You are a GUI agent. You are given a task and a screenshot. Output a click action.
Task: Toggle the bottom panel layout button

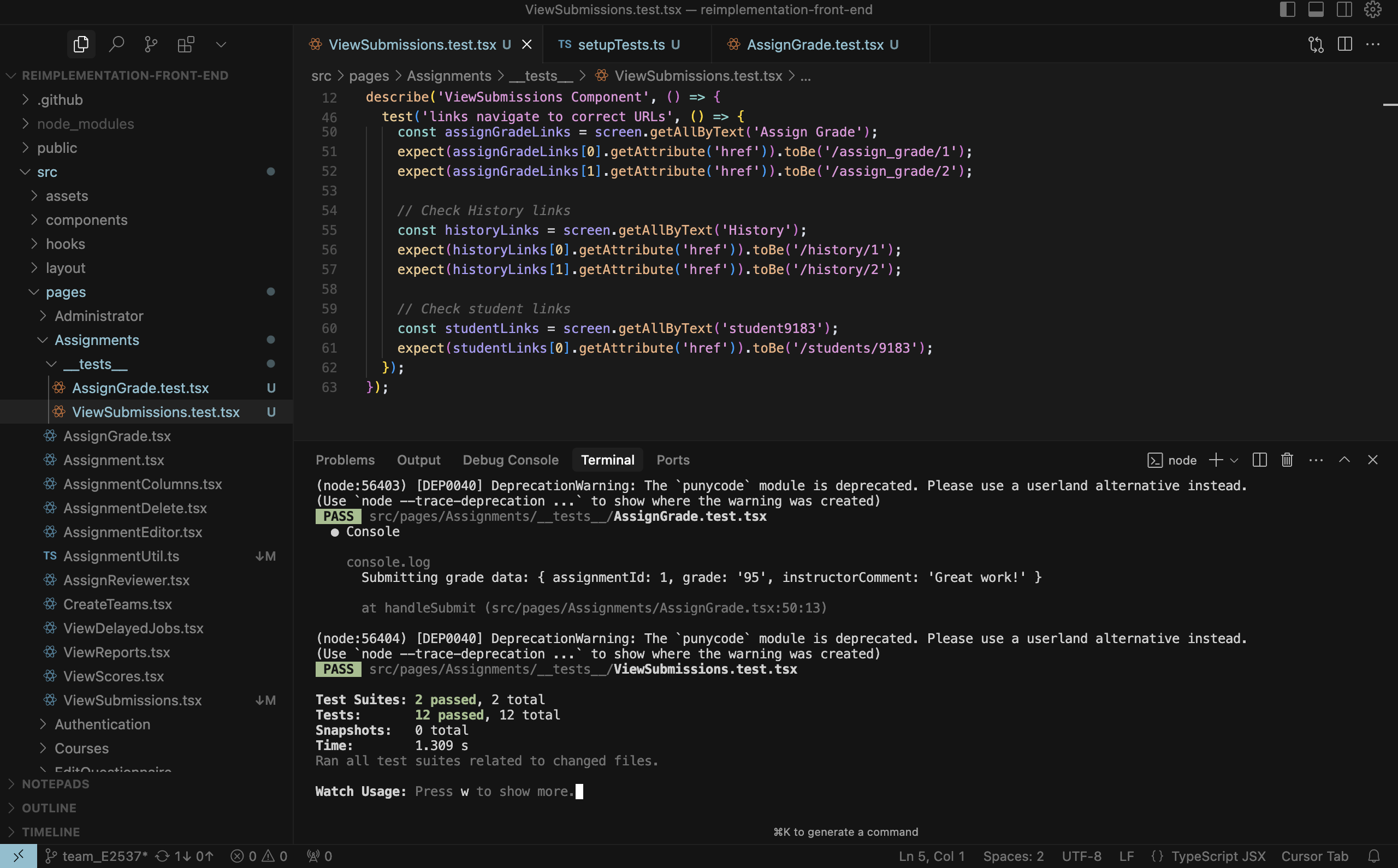[x=1316, y=9]
